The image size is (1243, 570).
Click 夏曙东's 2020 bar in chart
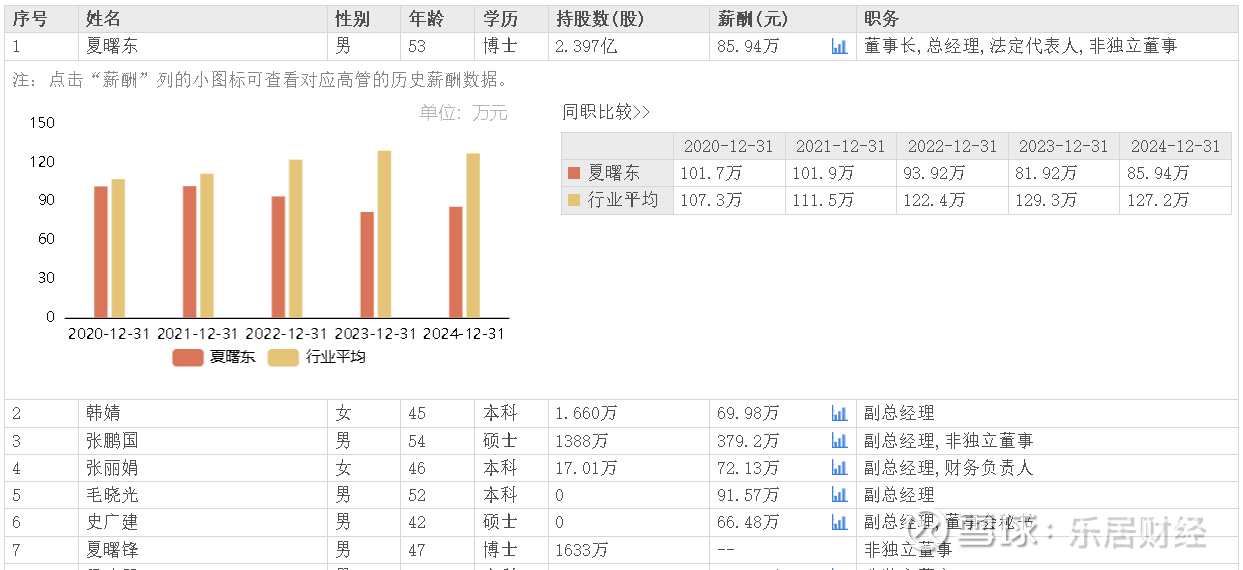(x=101, y=252)
